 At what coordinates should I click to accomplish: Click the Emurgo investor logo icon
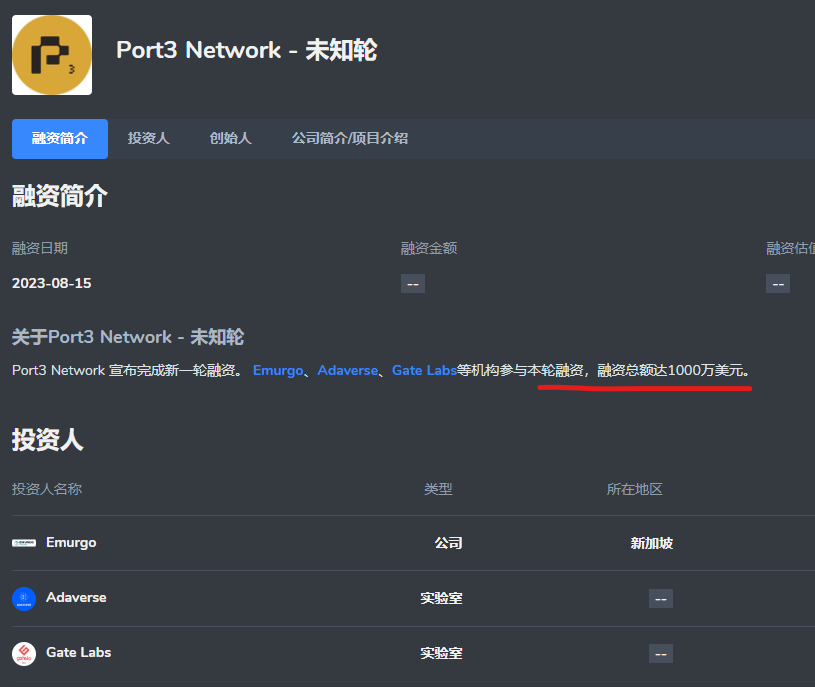pos(24,543)
